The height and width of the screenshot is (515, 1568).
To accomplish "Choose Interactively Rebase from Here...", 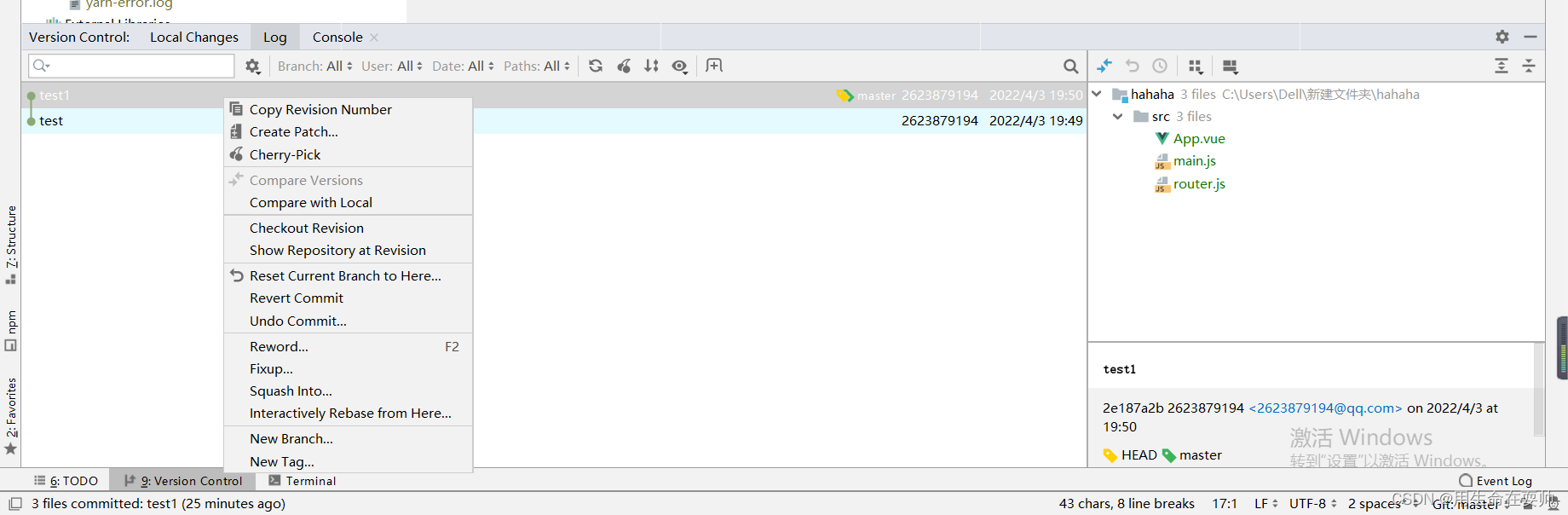I will [348, 413].
